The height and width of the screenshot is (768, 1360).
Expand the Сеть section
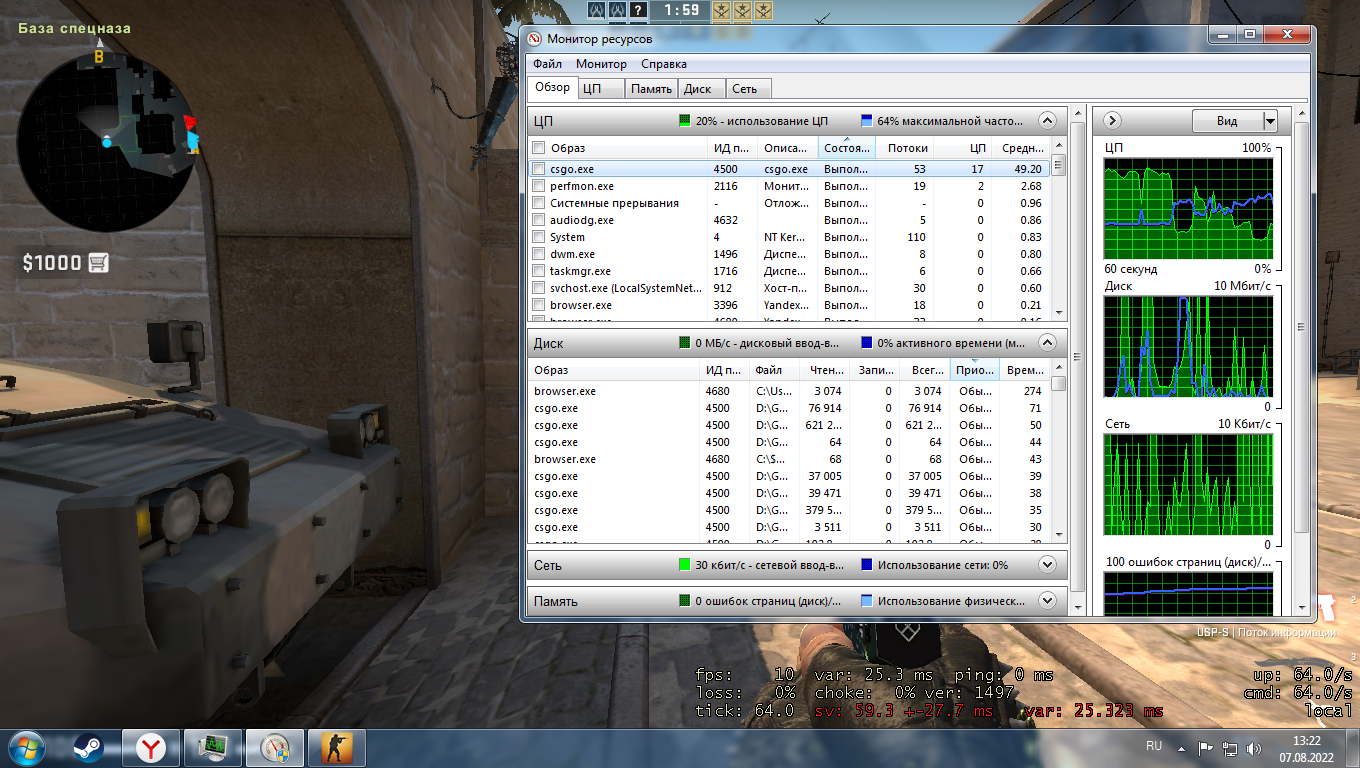click(1047, 565)
